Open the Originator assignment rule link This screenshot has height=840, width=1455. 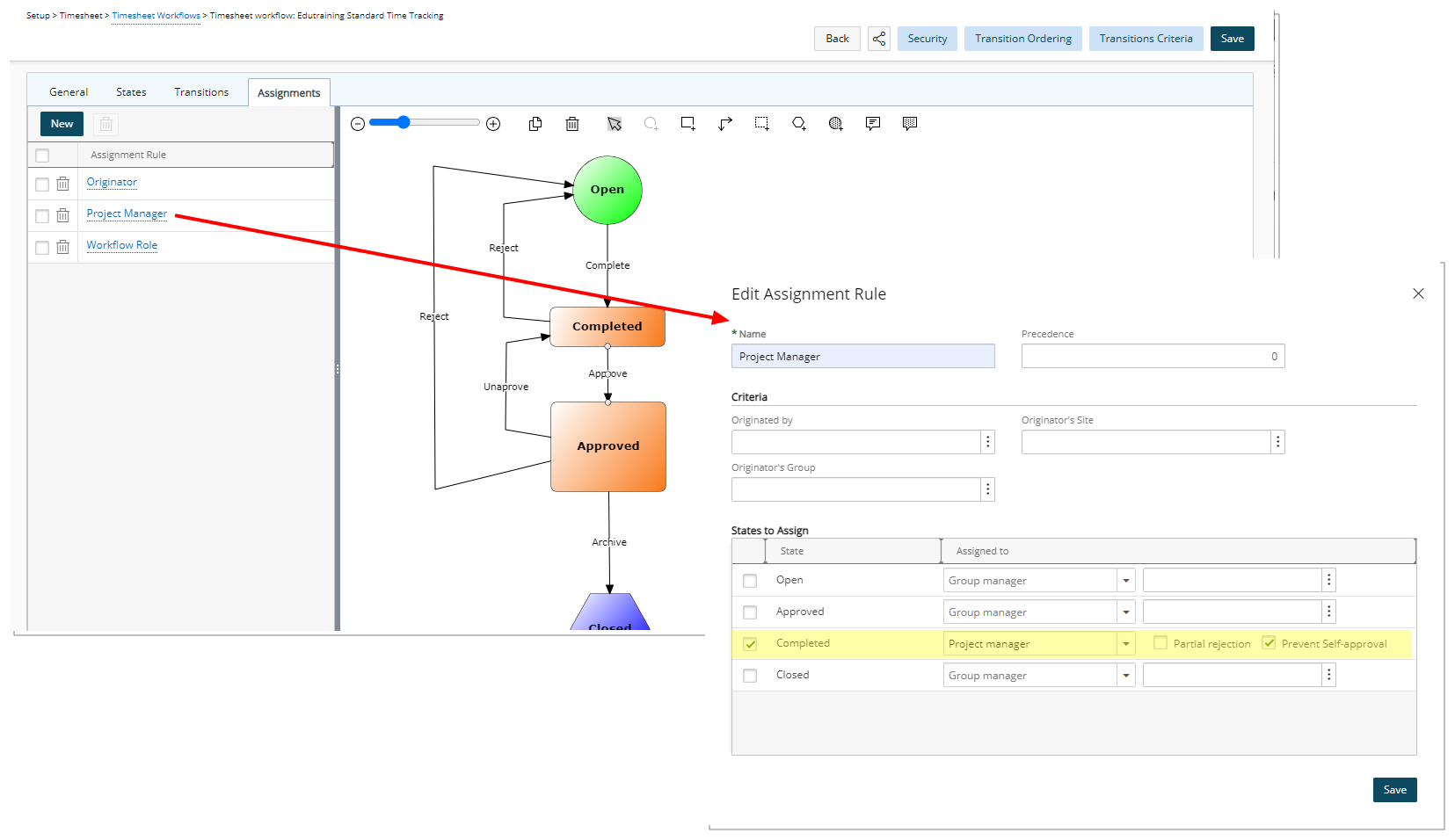[112, 182]
